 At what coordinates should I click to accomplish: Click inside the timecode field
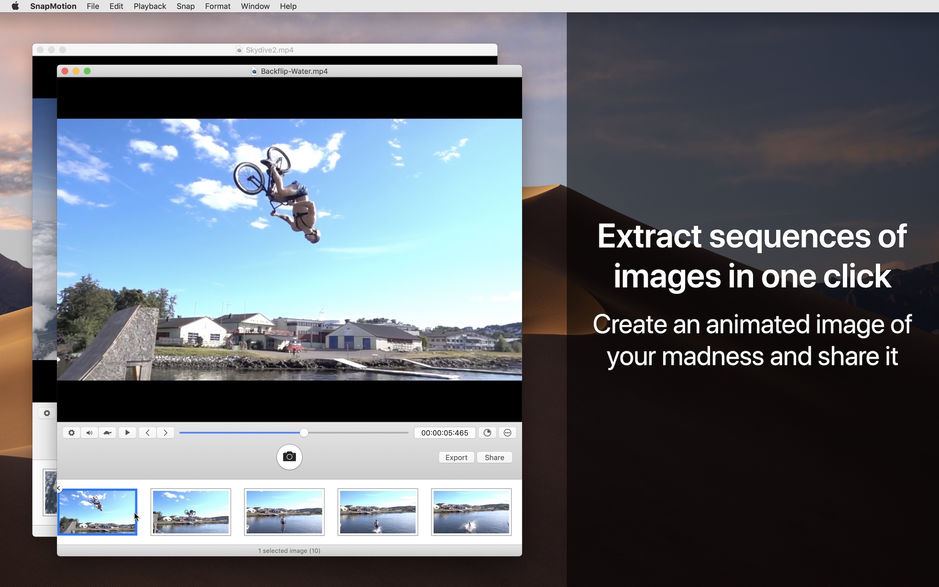coord(444,432)
